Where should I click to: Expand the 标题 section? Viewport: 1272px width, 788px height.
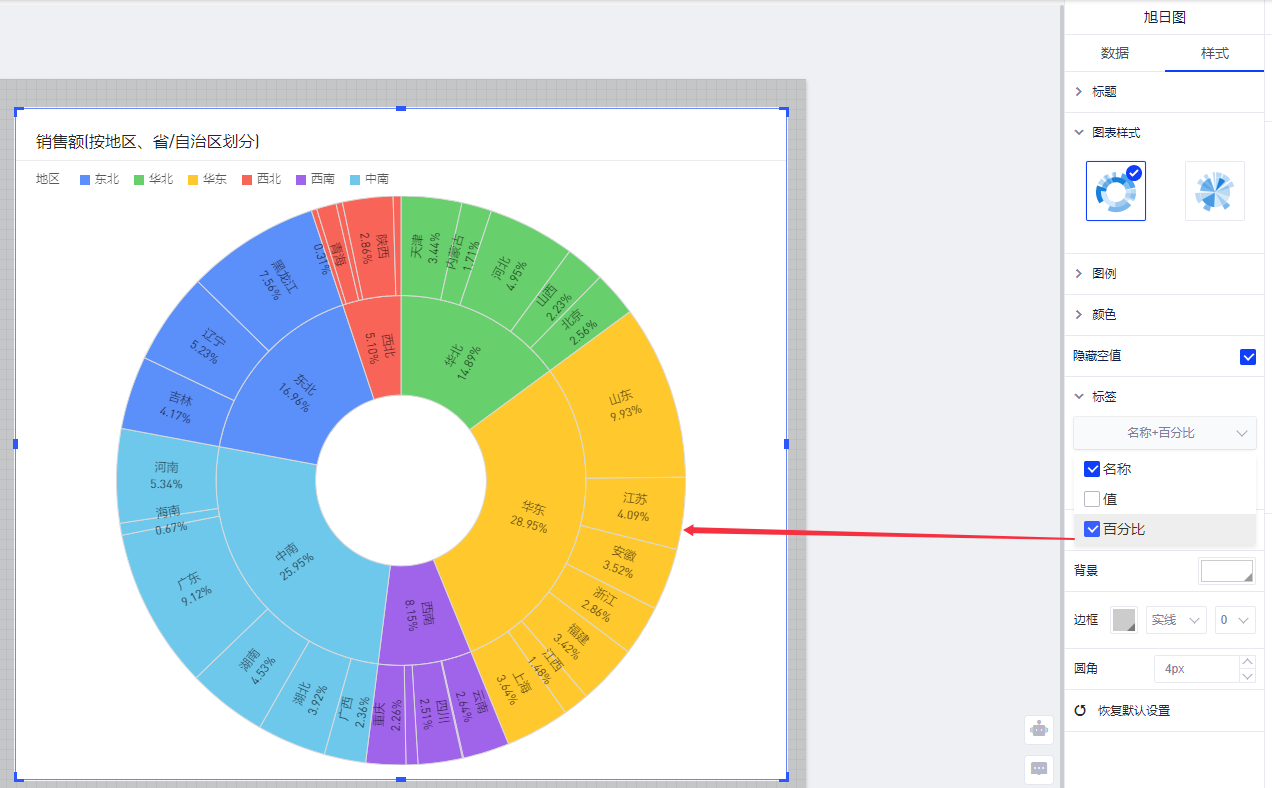pyautogui.click(x=1079, y=92)
